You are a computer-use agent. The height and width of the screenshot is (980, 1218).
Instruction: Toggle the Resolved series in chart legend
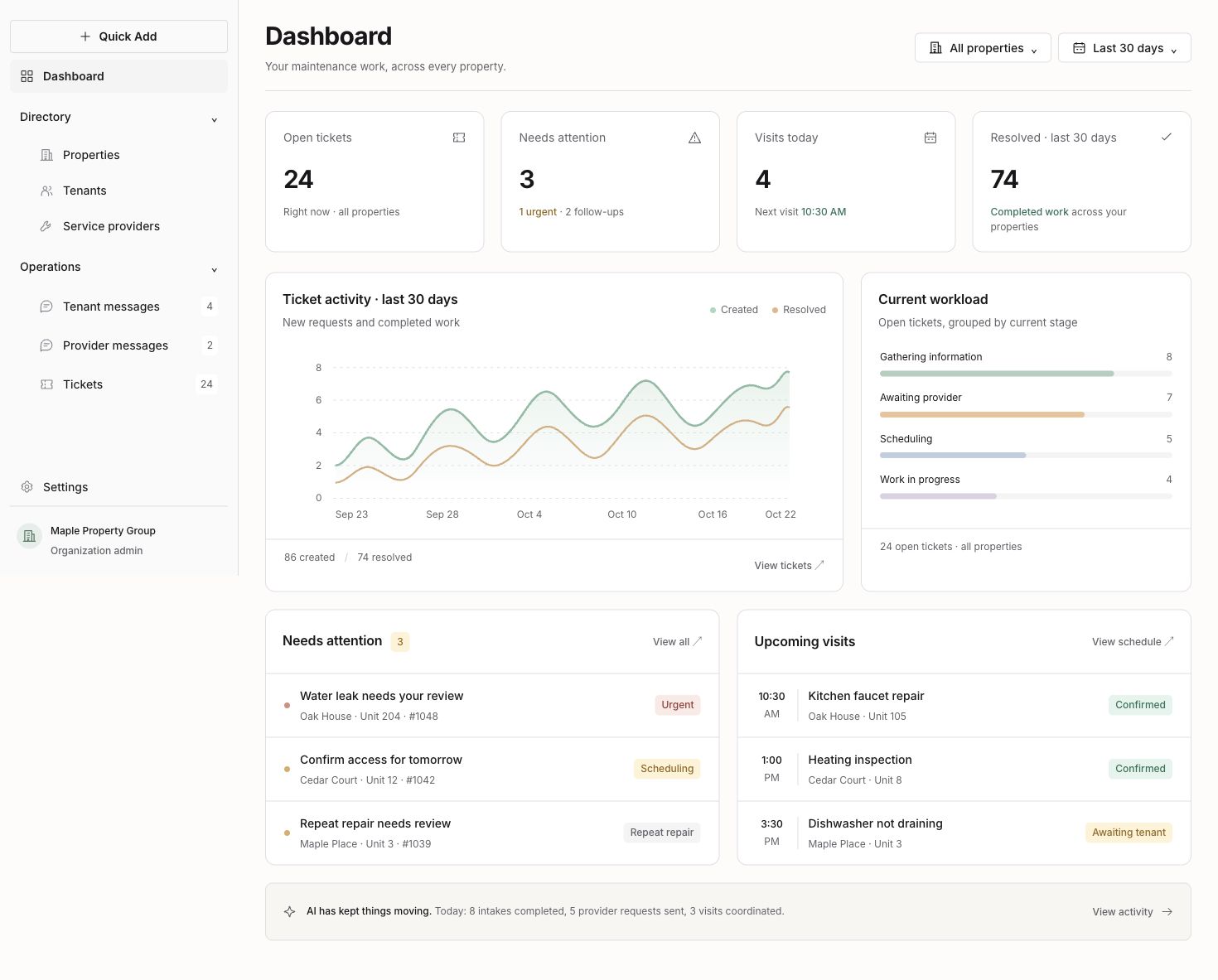799,310
